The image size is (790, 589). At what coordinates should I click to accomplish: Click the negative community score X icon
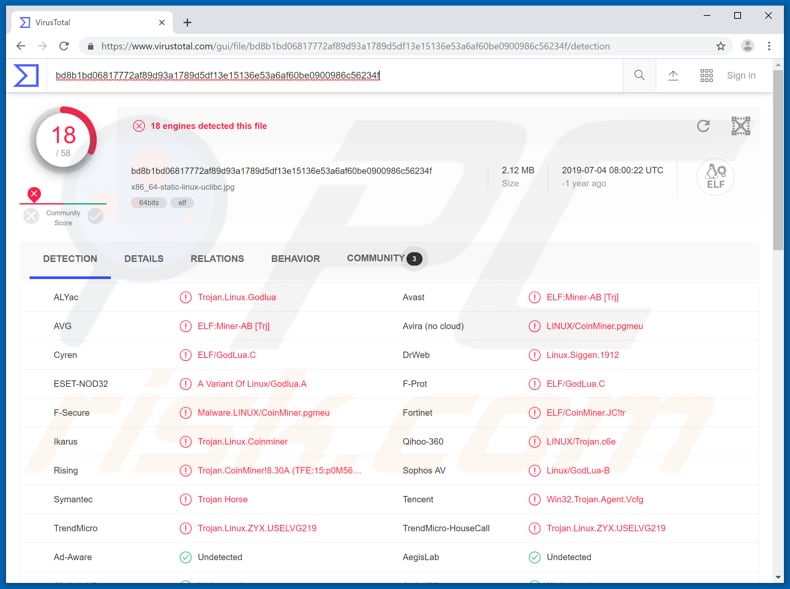click(31, 216)
